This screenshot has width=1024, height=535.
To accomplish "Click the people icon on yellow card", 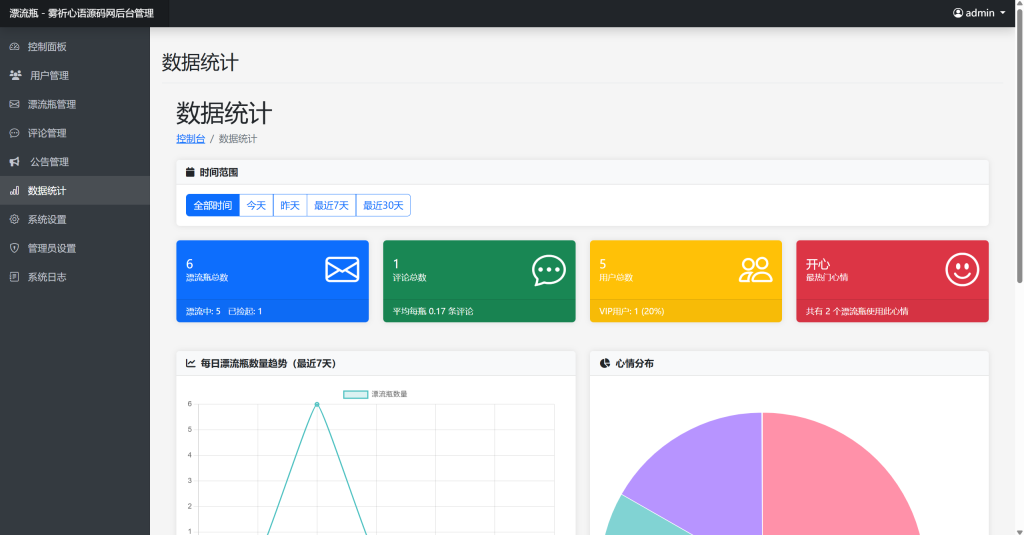I will [756, 269].
